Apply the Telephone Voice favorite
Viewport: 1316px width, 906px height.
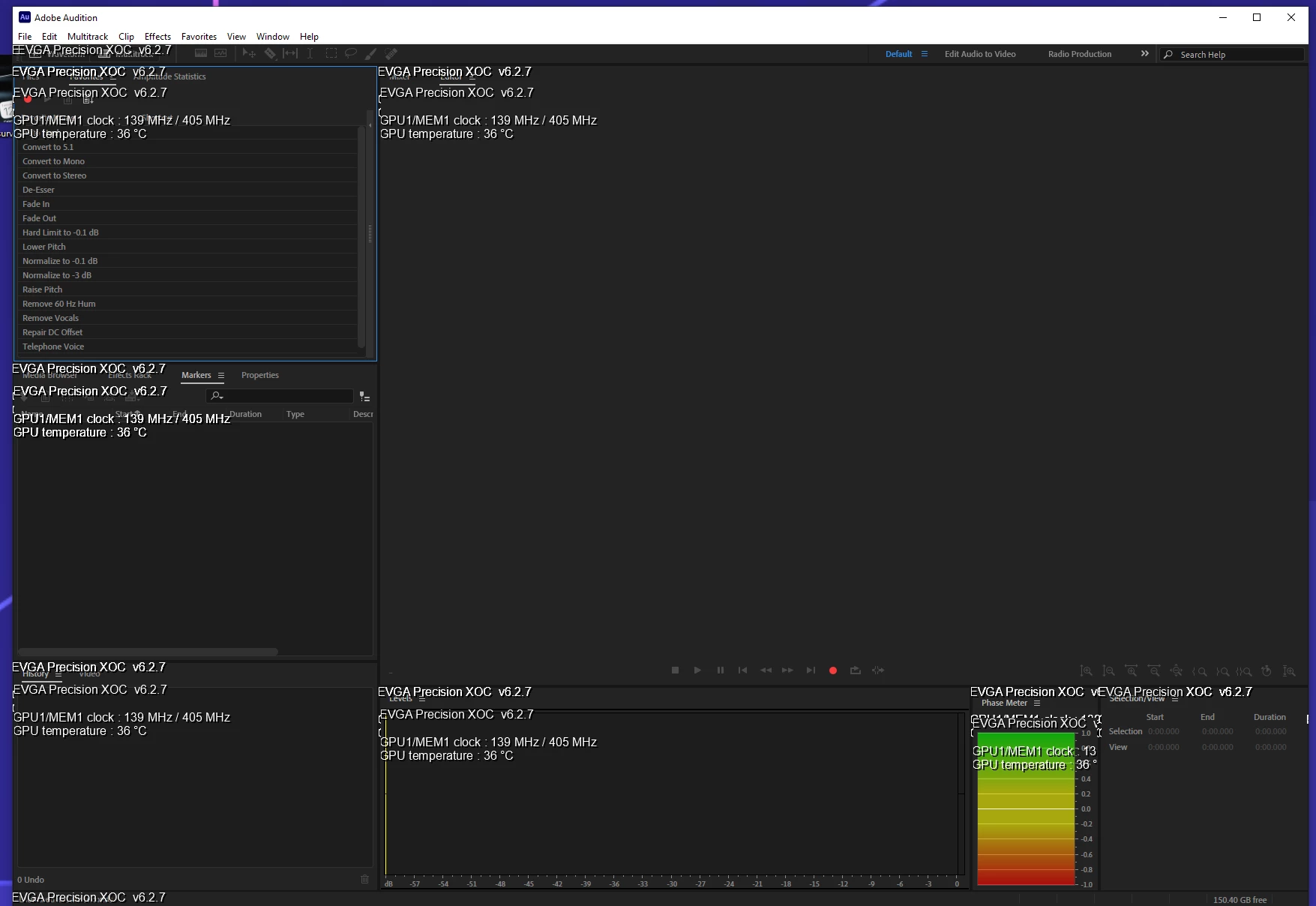[187, 346]
